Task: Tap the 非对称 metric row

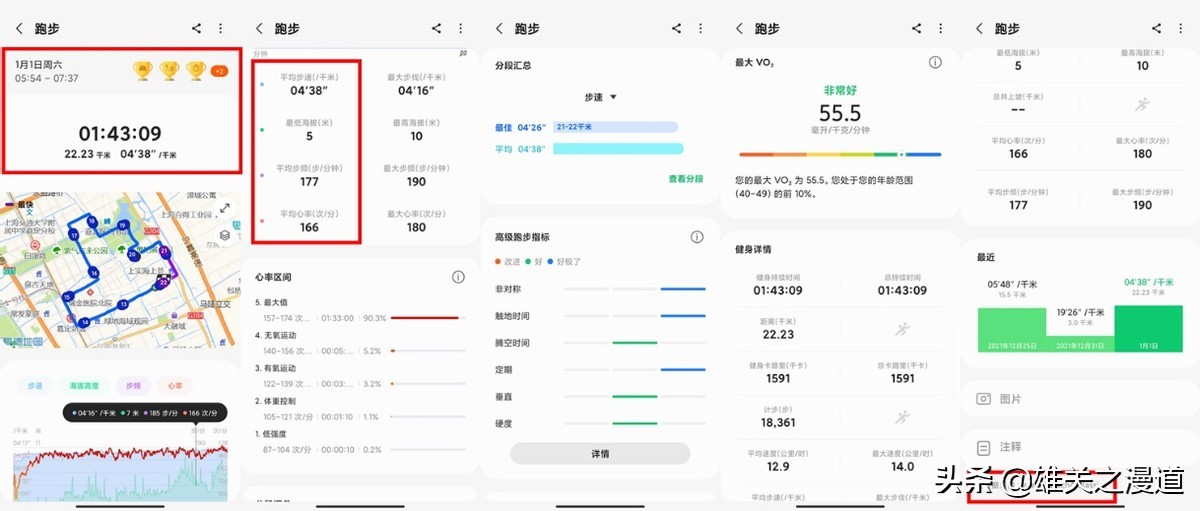Action: click(600, 289)
